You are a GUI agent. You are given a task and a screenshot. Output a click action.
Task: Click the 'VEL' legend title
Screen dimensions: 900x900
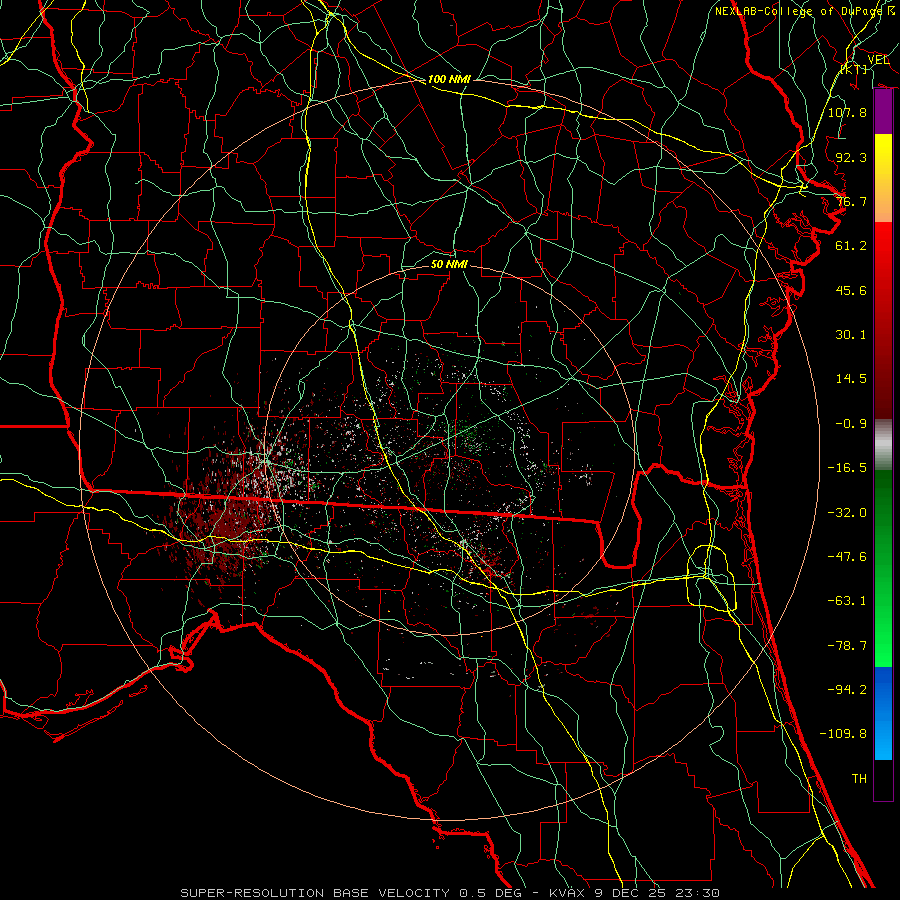tap(878, 59)
